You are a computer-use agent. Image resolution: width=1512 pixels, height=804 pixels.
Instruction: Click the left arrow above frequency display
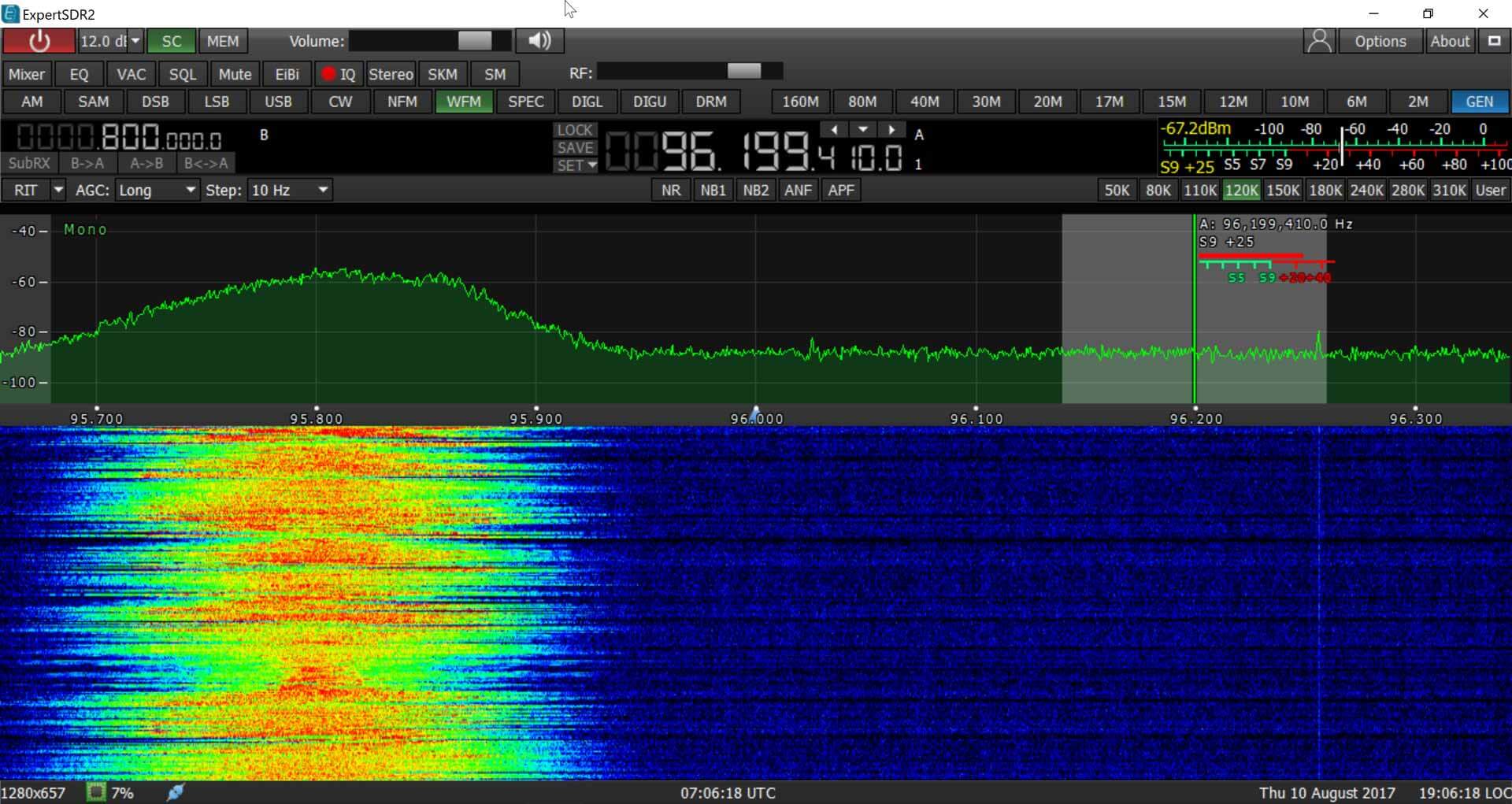(834, 129)
